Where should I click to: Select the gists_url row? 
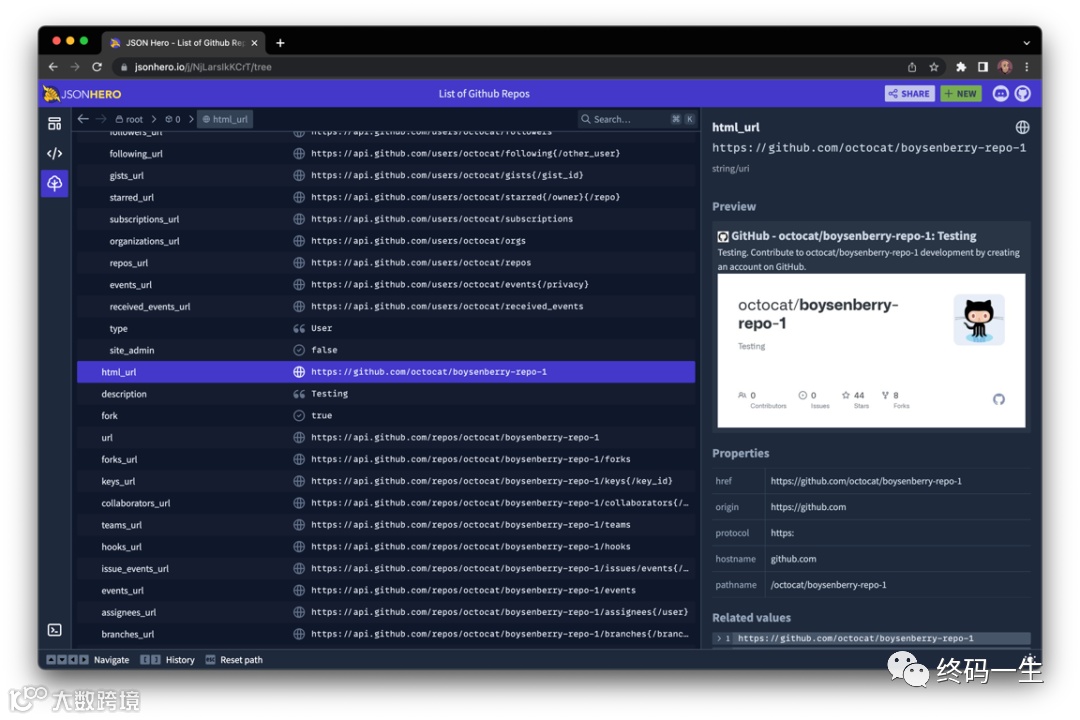[x=386, y=176]
